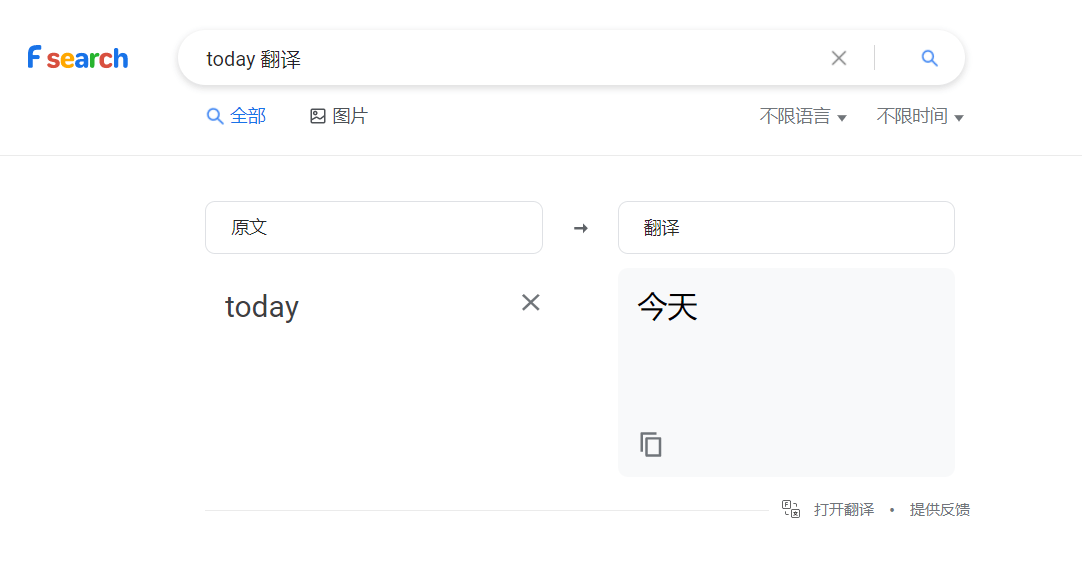Clear the search box with X icon

[838, 58]
